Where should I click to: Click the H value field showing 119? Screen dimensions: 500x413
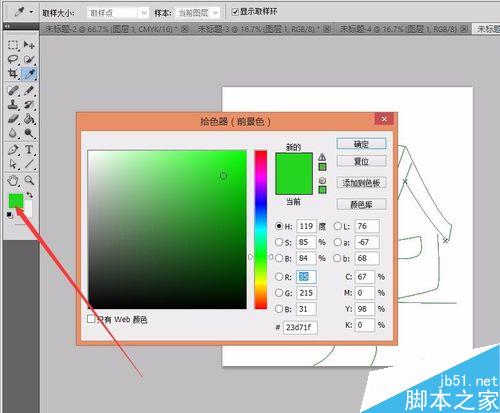[x=306, y=226]
